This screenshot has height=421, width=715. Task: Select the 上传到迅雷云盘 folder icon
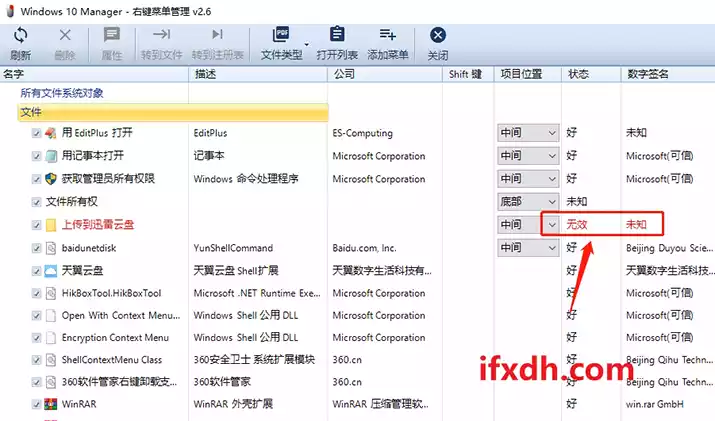(51, 225)
